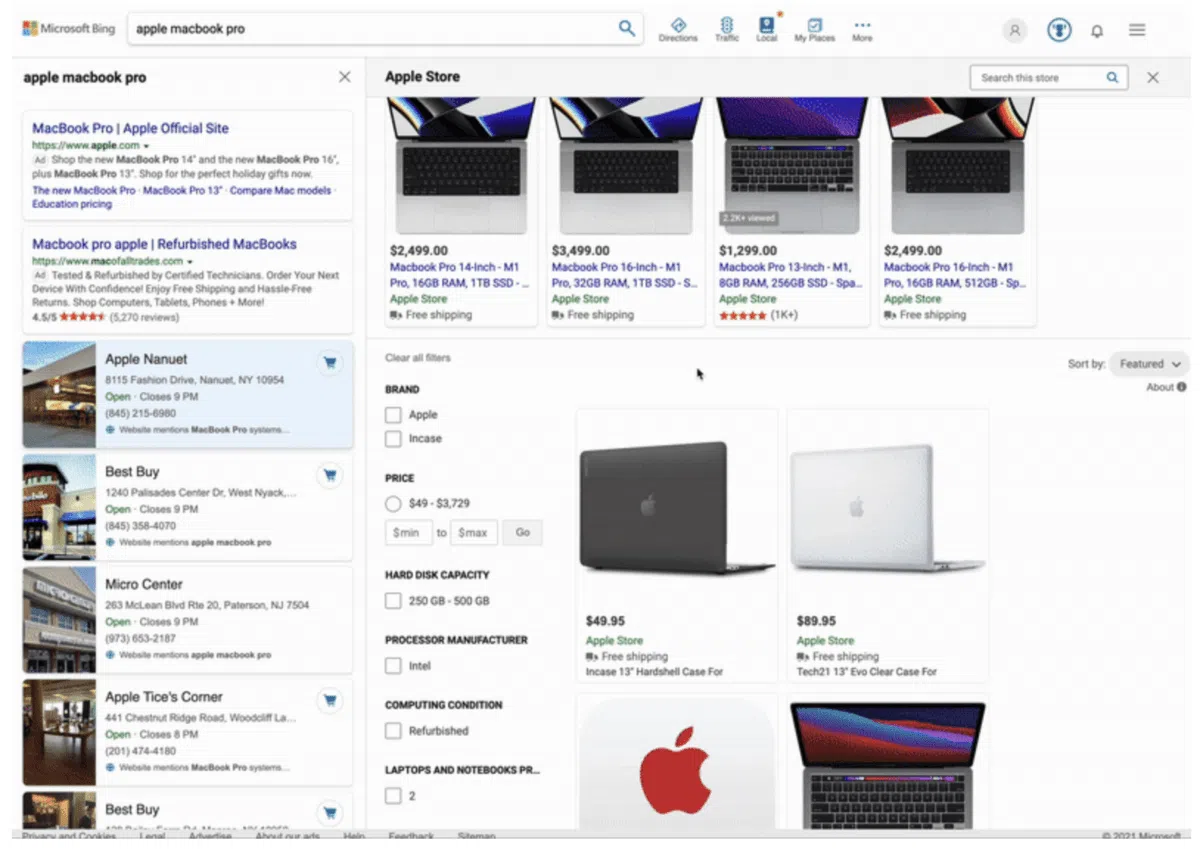
Task: Select the Local tab
Action: pyautogui.click(x=767, y=28)
